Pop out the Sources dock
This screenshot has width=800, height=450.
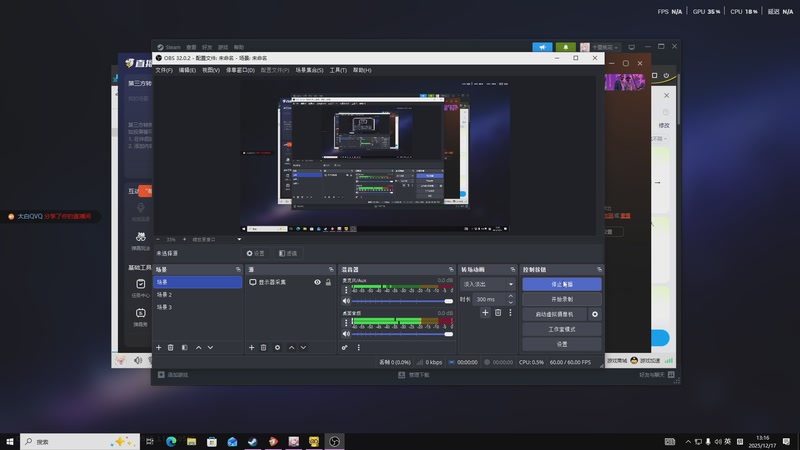tap(331, 269)
